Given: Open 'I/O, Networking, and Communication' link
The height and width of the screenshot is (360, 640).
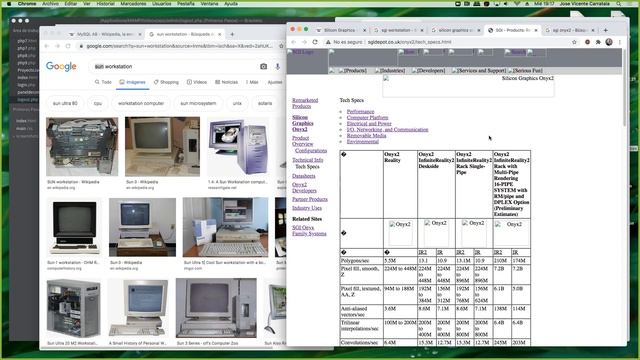Looking at the screenshot, I should coord(387,129).
